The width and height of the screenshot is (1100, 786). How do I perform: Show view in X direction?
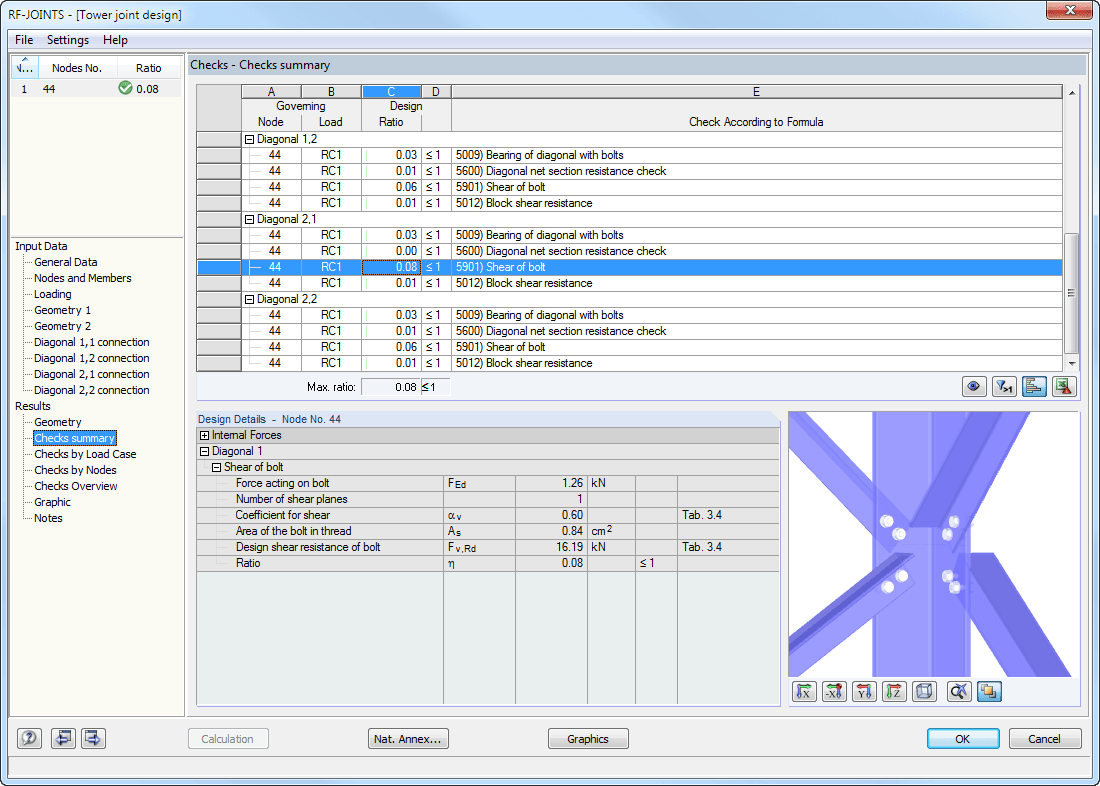click(805, 692)
